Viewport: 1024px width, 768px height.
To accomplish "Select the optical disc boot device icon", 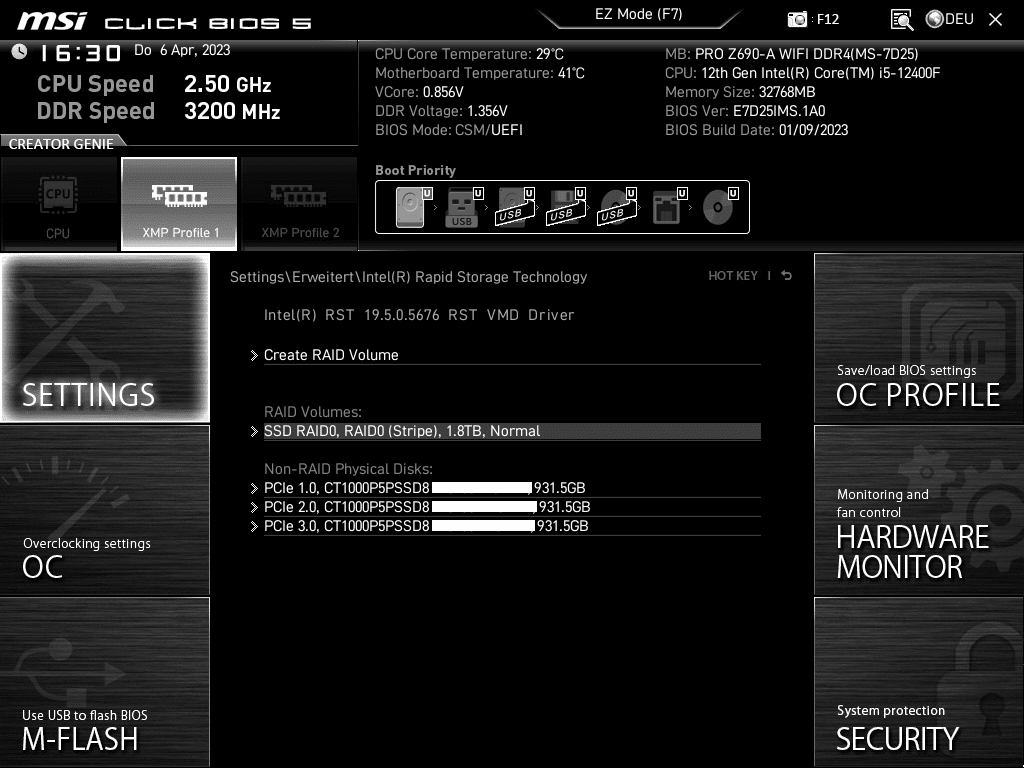I will [720, 207].
